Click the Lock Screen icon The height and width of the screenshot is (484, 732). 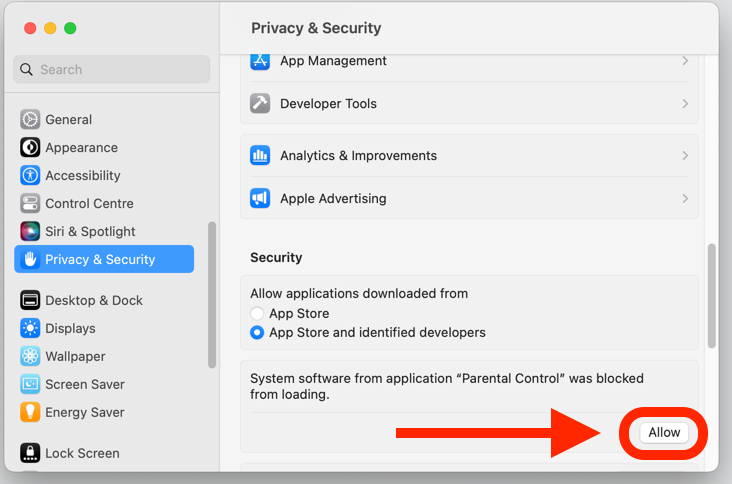click(30, 453)
